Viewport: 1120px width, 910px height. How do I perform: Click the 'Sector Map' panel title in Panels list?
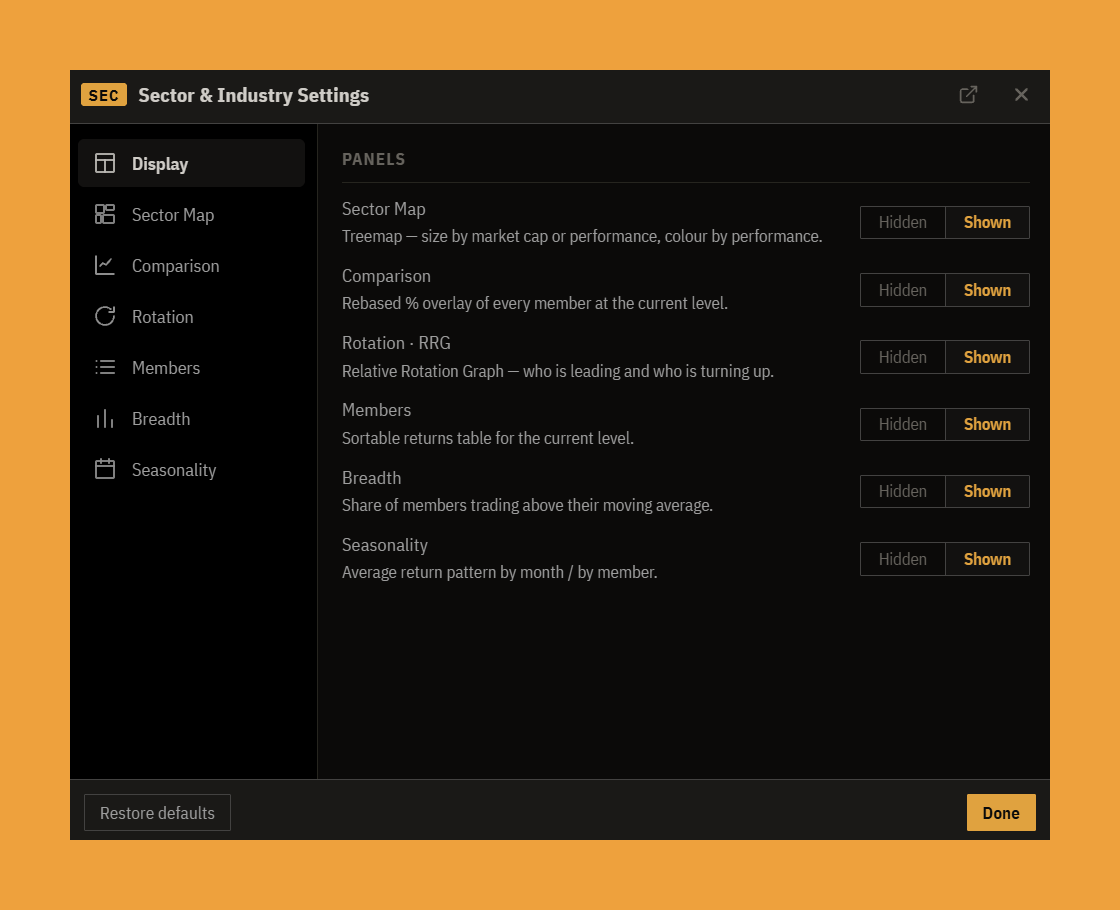click(x=384, y=209)
